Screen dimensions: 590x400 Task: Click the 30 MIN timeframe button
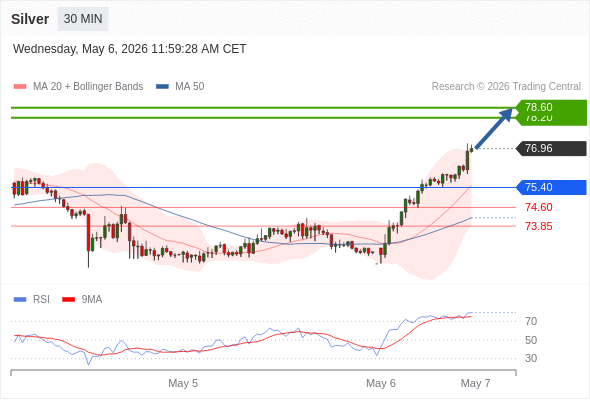coord(83,19)
